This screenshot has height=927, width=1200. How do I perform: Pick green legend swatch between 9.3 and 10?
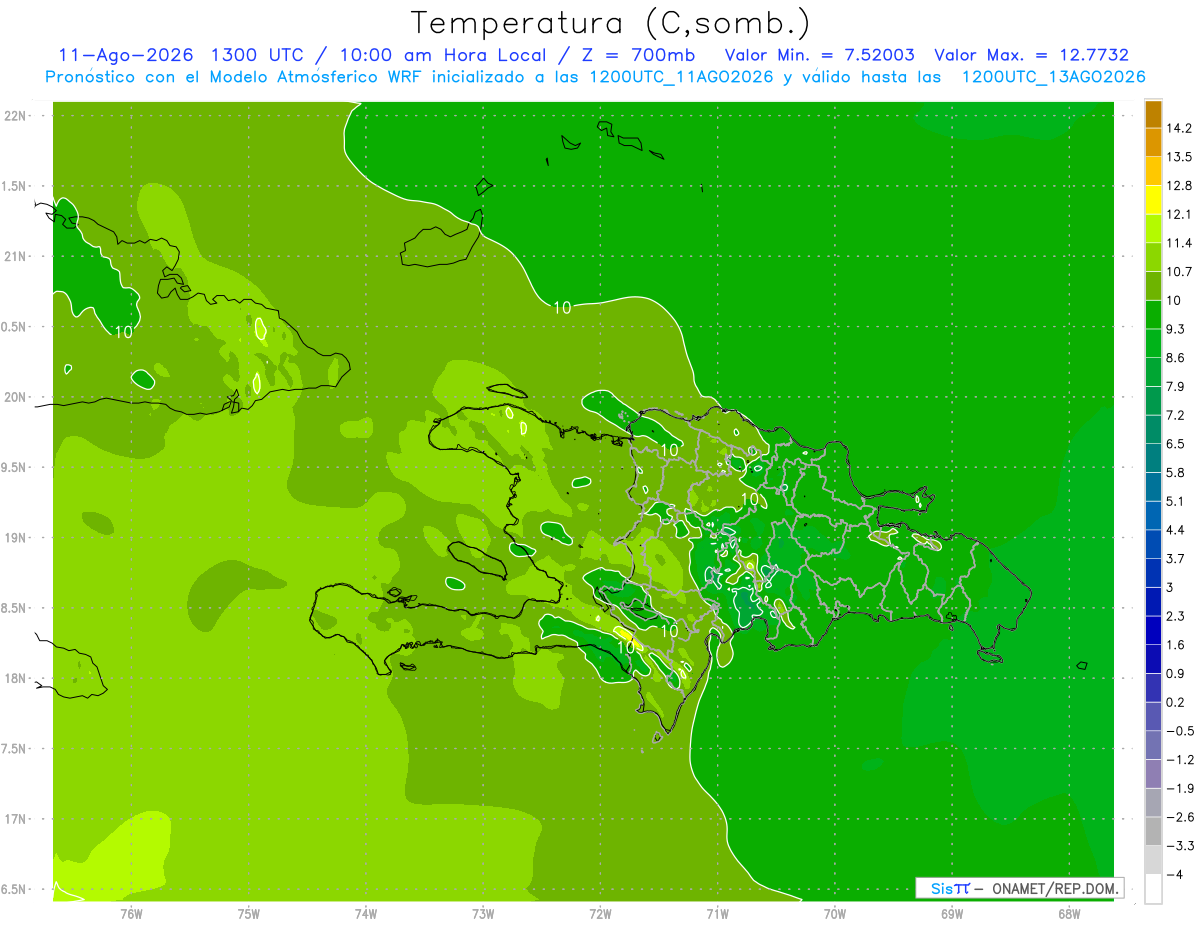[x=1153, y=314]
